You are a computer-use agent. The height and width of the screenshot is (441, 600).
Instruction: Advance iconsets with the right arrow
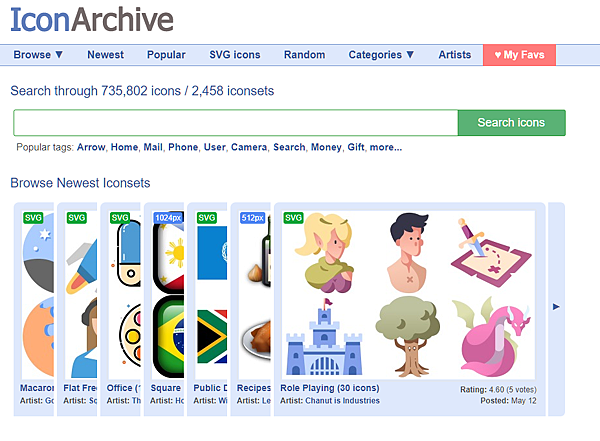coord(556,307)
